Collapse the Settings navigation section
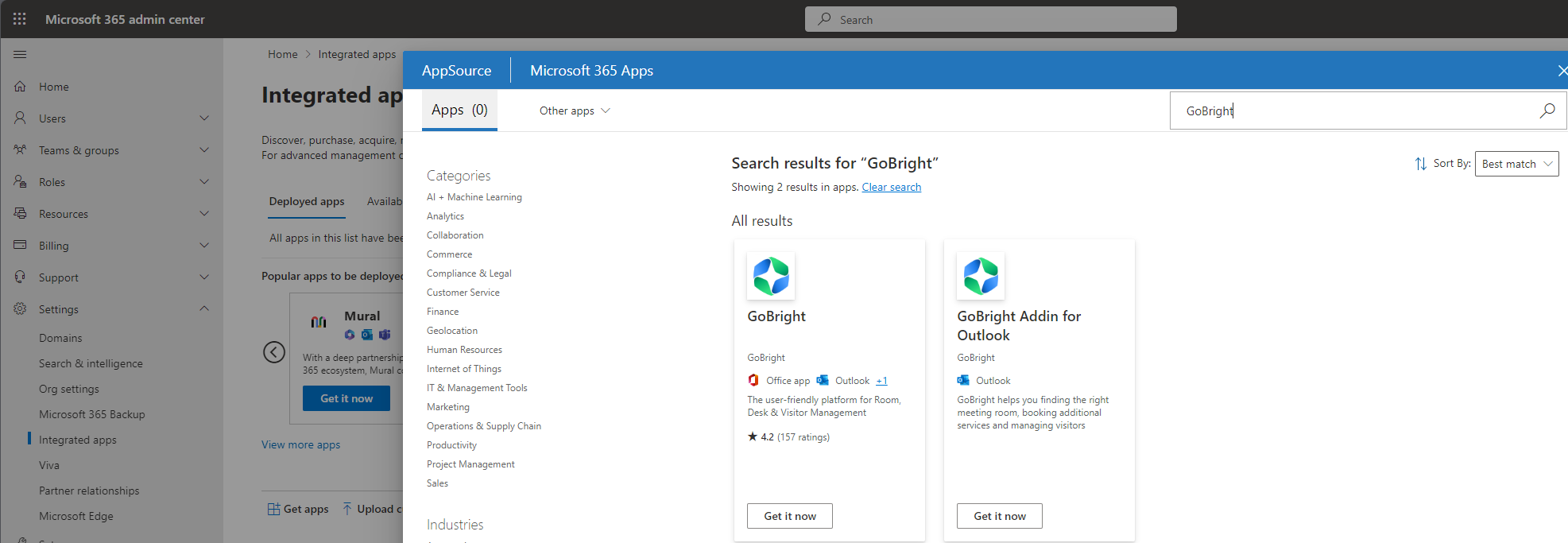The width and height of the screenshot is (1568, 543). coord(204,308)
